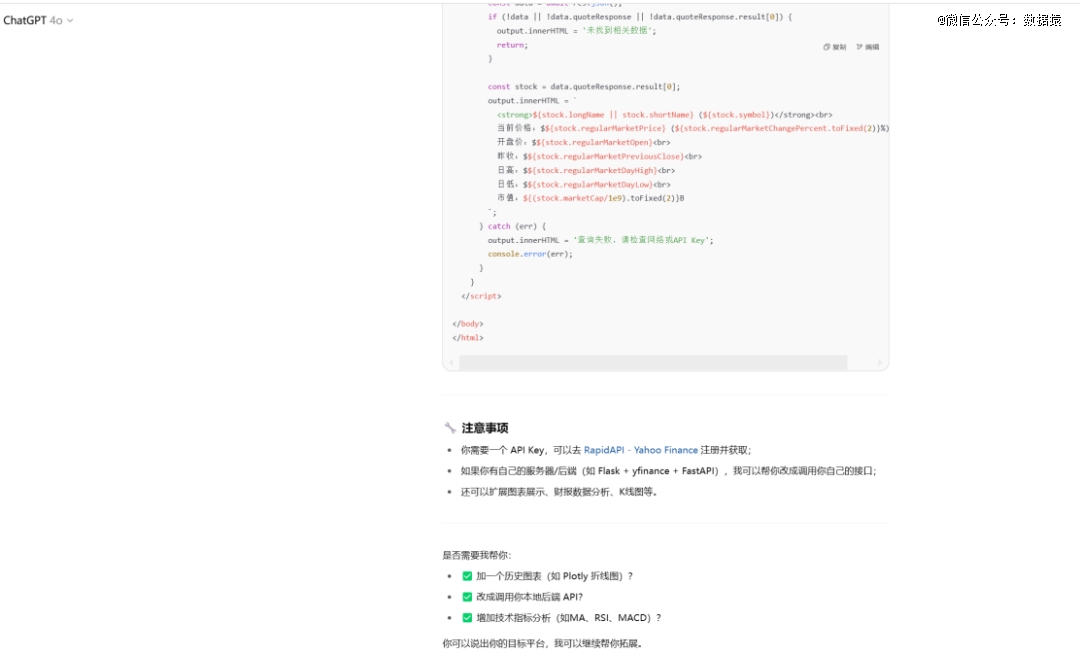Click the green check for 加一个历史图表
The image size is (1080, 654).
(x=467, y=576)
